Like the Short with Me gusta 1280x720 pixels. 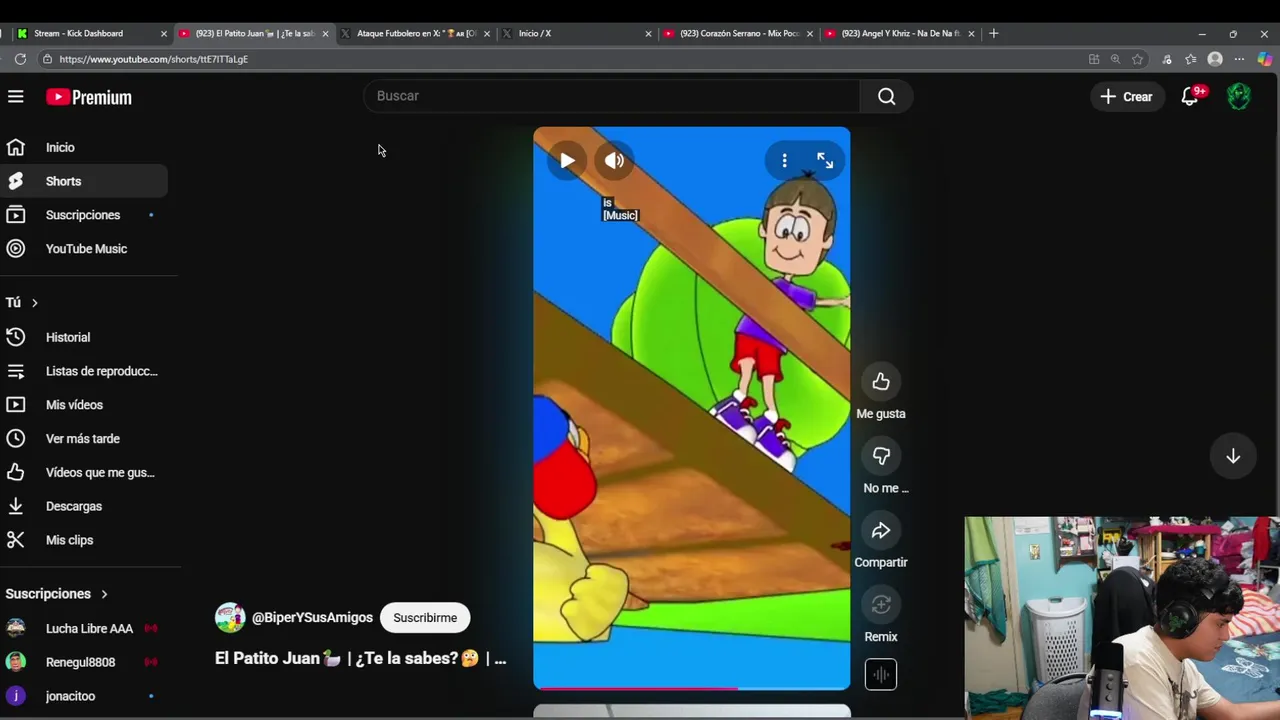(x=881, y=381)
